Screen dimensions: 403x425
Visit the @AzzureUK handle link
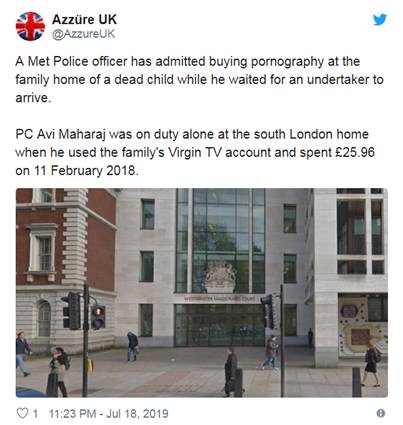(x=84, y=34)
